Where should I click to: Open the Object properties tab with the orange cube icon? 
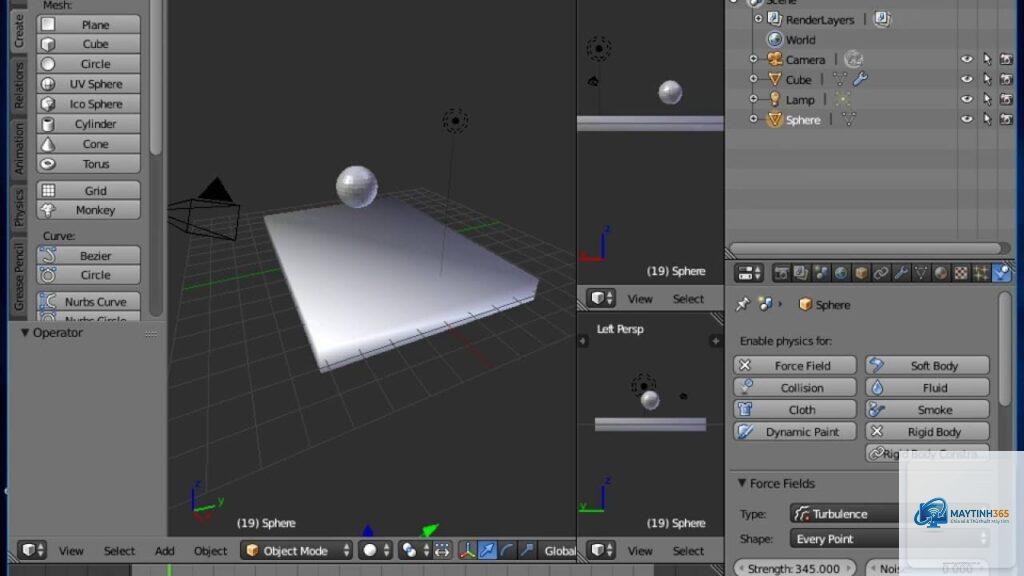tap(861, 273)
